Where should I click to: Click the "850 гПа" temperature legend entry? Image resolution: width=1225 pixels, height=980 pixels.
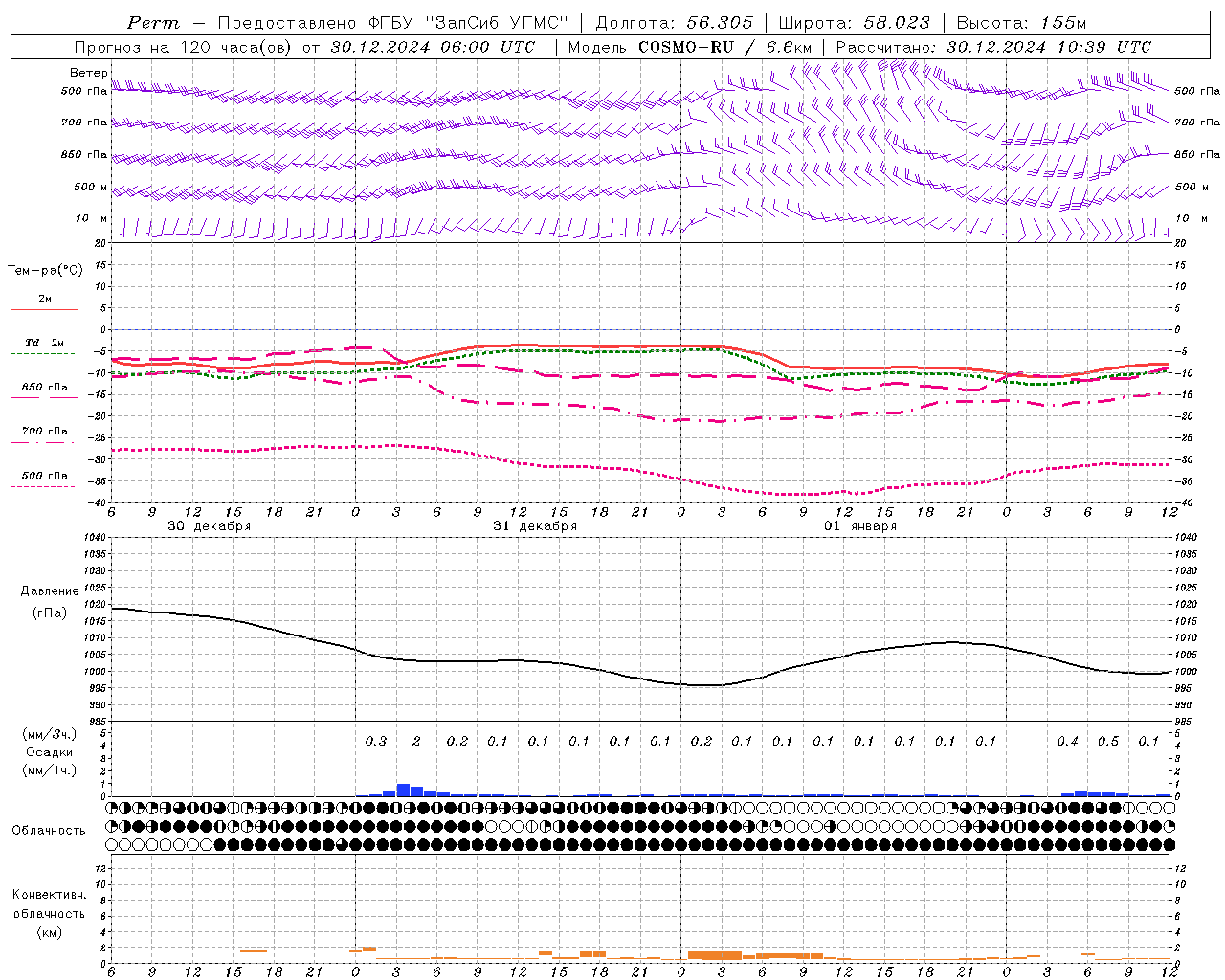(45, 388)
